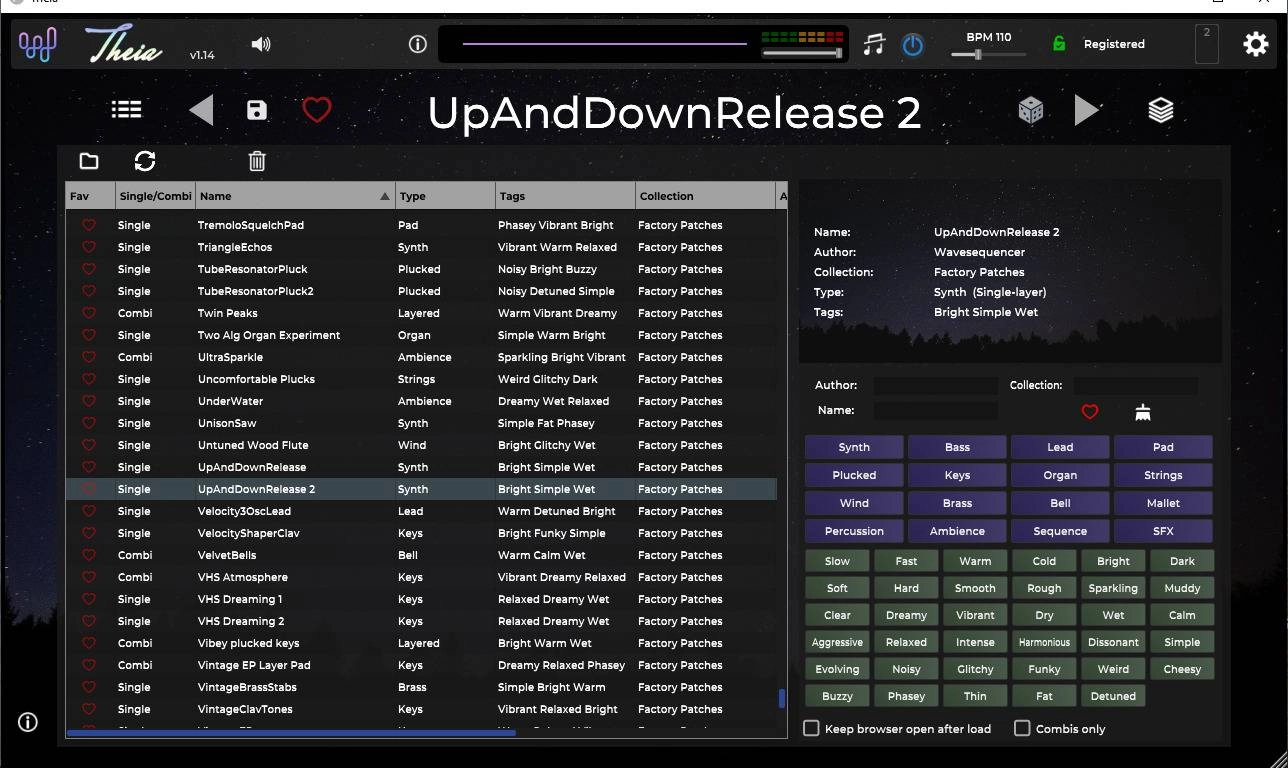Clear filters with the broom icon
This screenshot has height=768, width=1288.
1143,411
